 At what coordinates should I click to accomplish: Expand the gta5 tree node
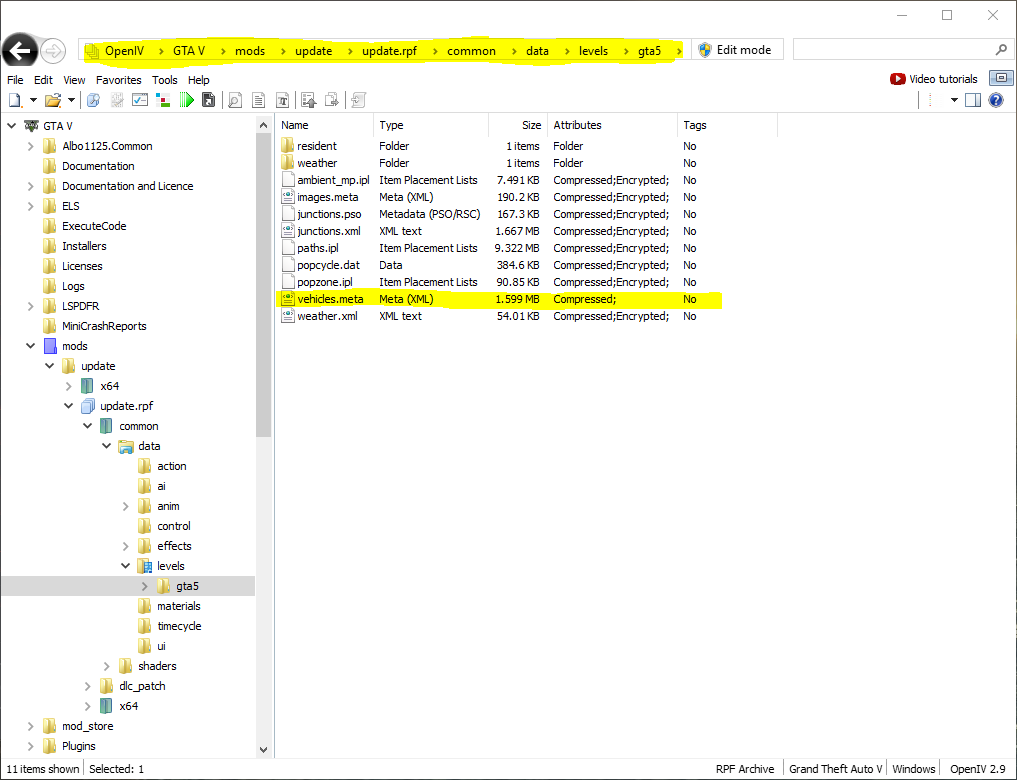[x=145, y=586]
